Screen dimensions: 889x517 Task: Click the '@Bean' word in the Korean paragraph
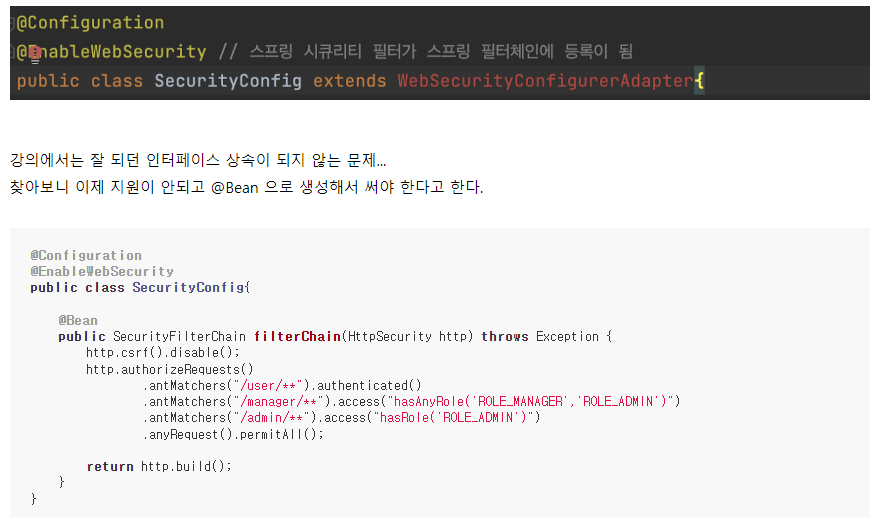(x=234, y=188)
